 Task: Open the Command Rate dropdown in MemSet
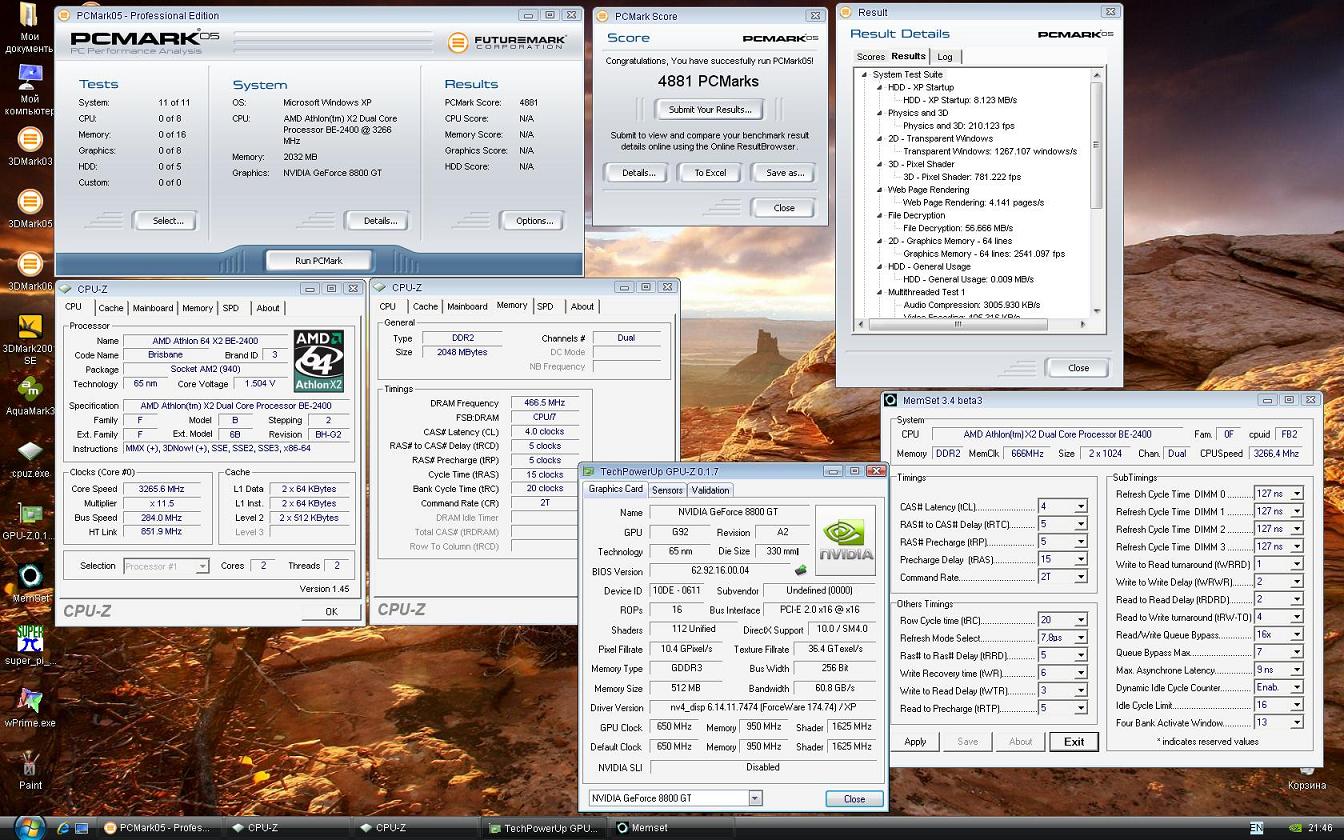1080,577
